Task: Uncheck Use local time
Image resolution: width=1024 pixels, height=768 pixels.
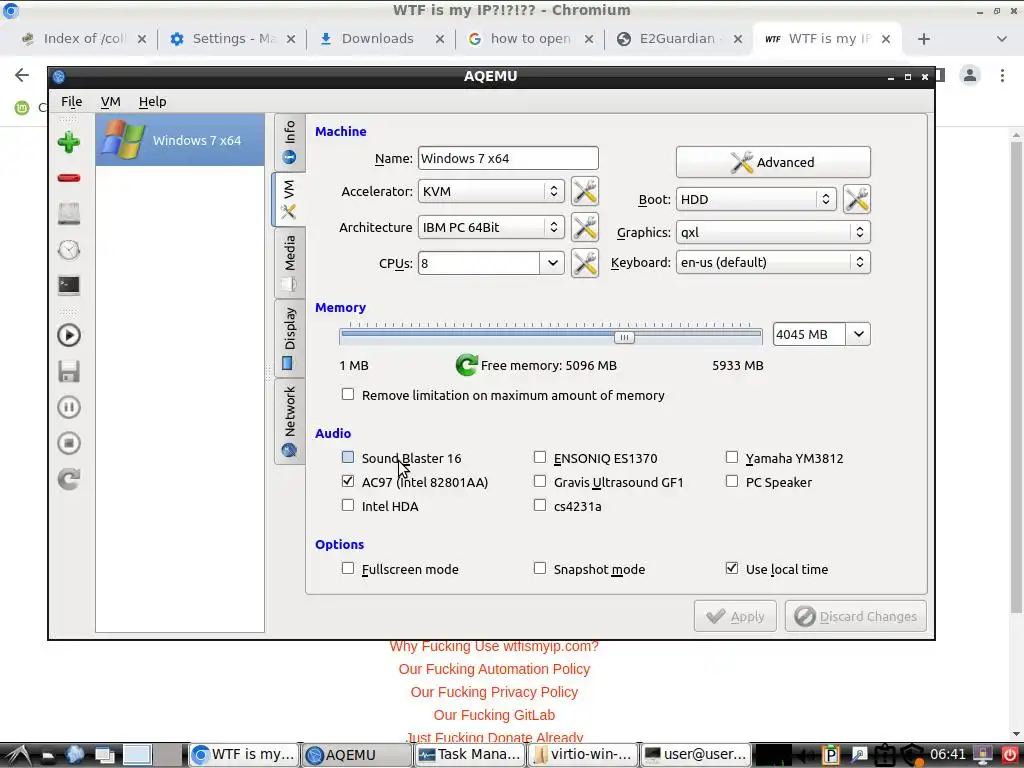Action: pos(731,568)
